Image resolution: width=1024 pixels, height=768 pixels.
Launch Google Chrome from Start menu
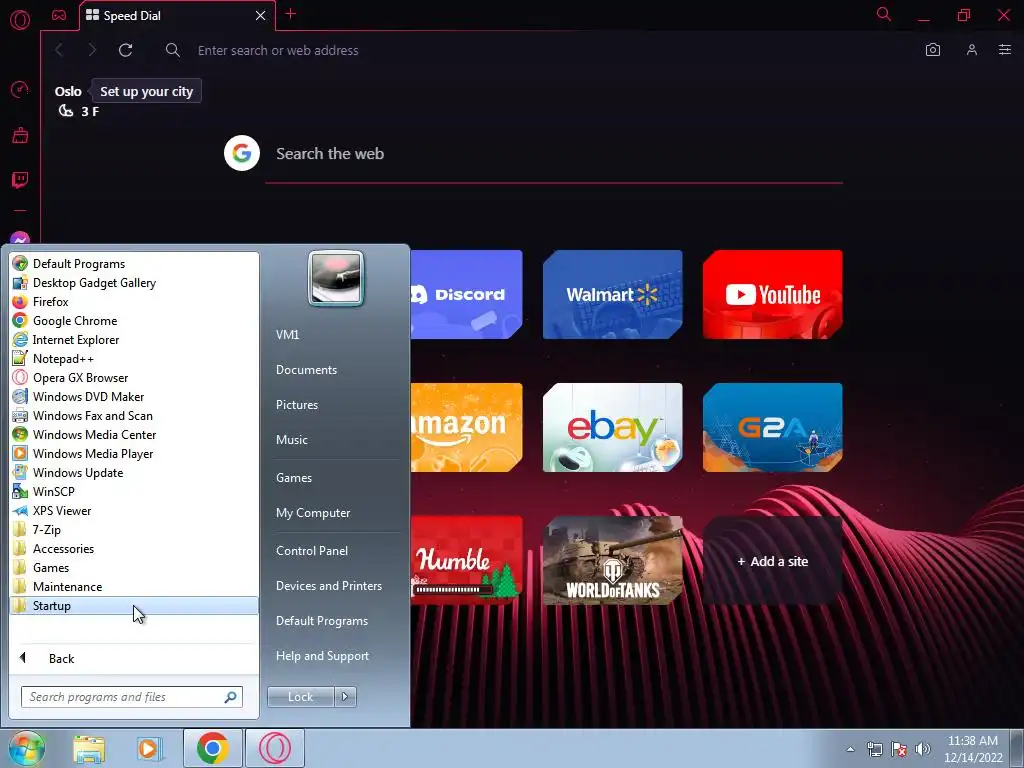[x=134, y=321]
